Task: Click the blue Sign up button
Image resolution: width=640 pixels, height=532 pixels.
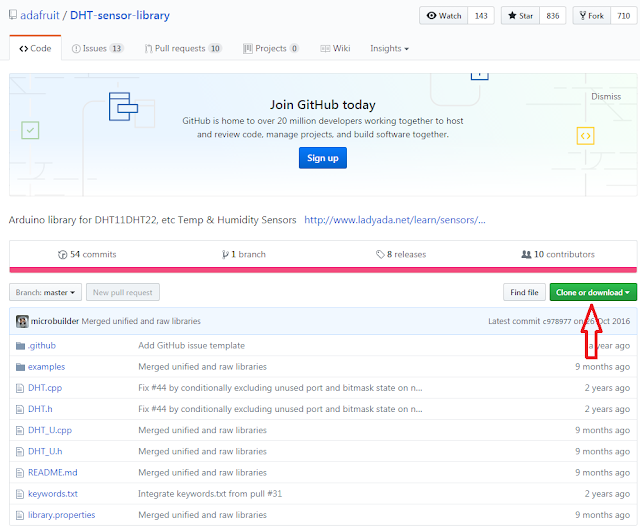Action: tap(322, 158)
